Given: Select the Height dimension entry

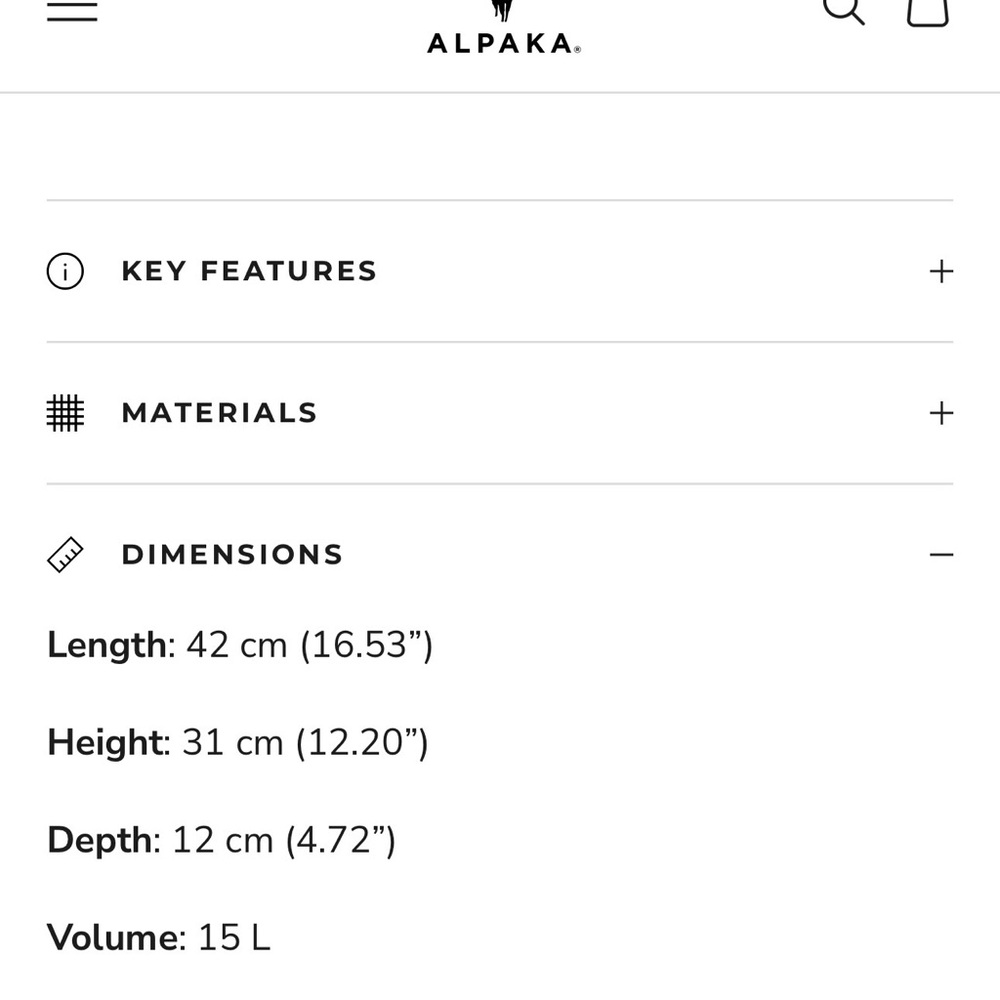Looking at the screenshot, I should tap(237, 742).
